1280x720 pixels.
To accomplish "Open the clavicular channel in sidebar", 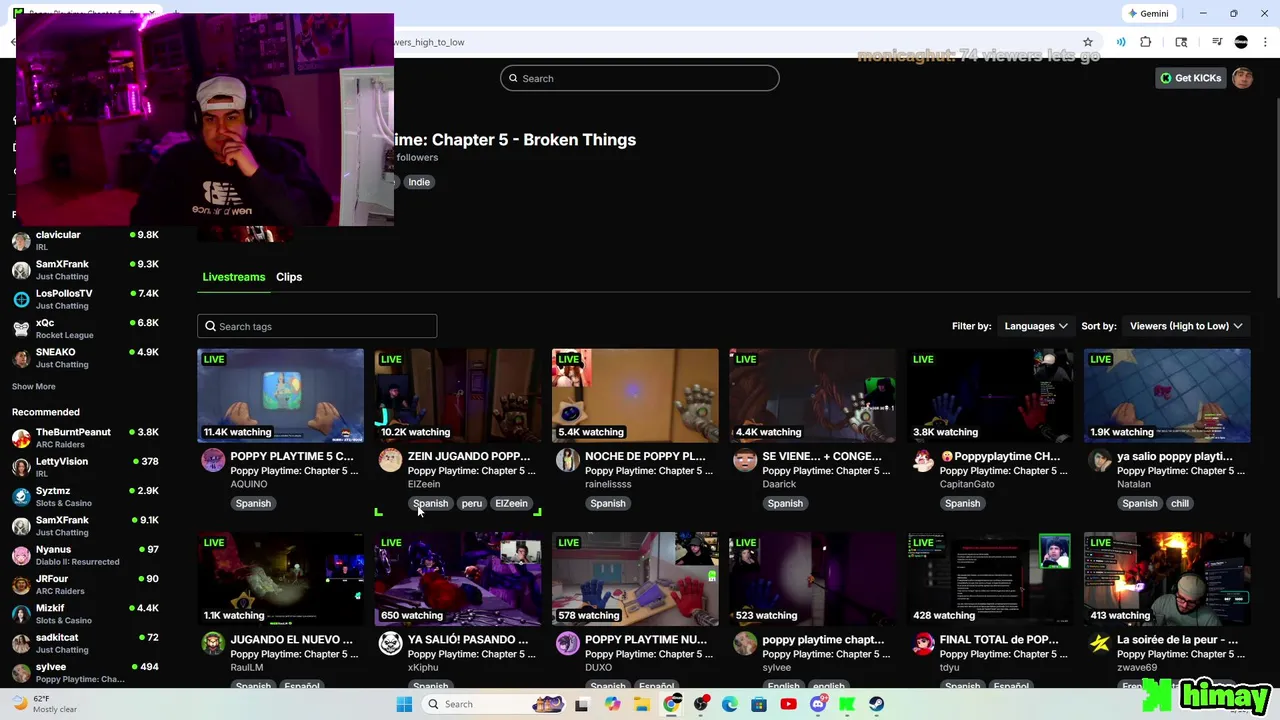I will tap(85, 240).
